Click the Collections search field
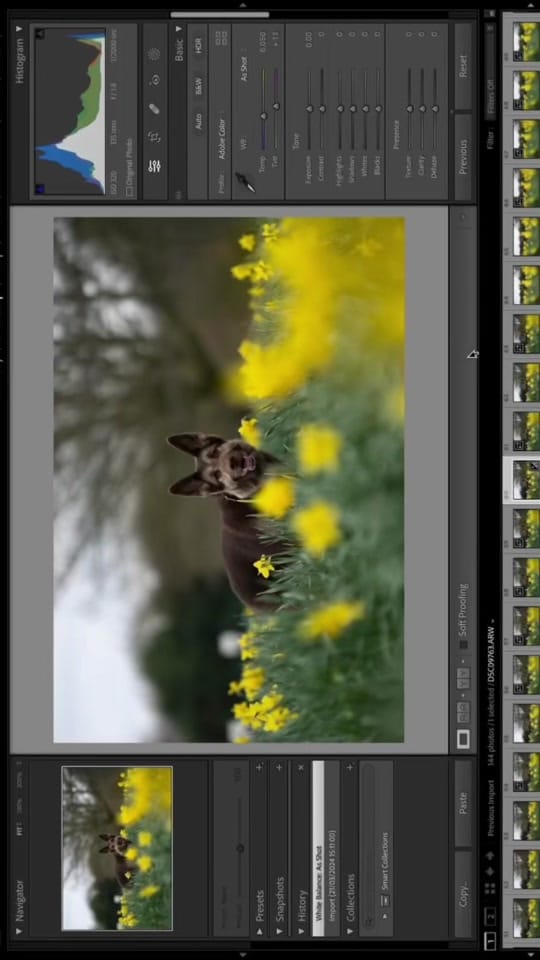540x960 pixels. 368,848
